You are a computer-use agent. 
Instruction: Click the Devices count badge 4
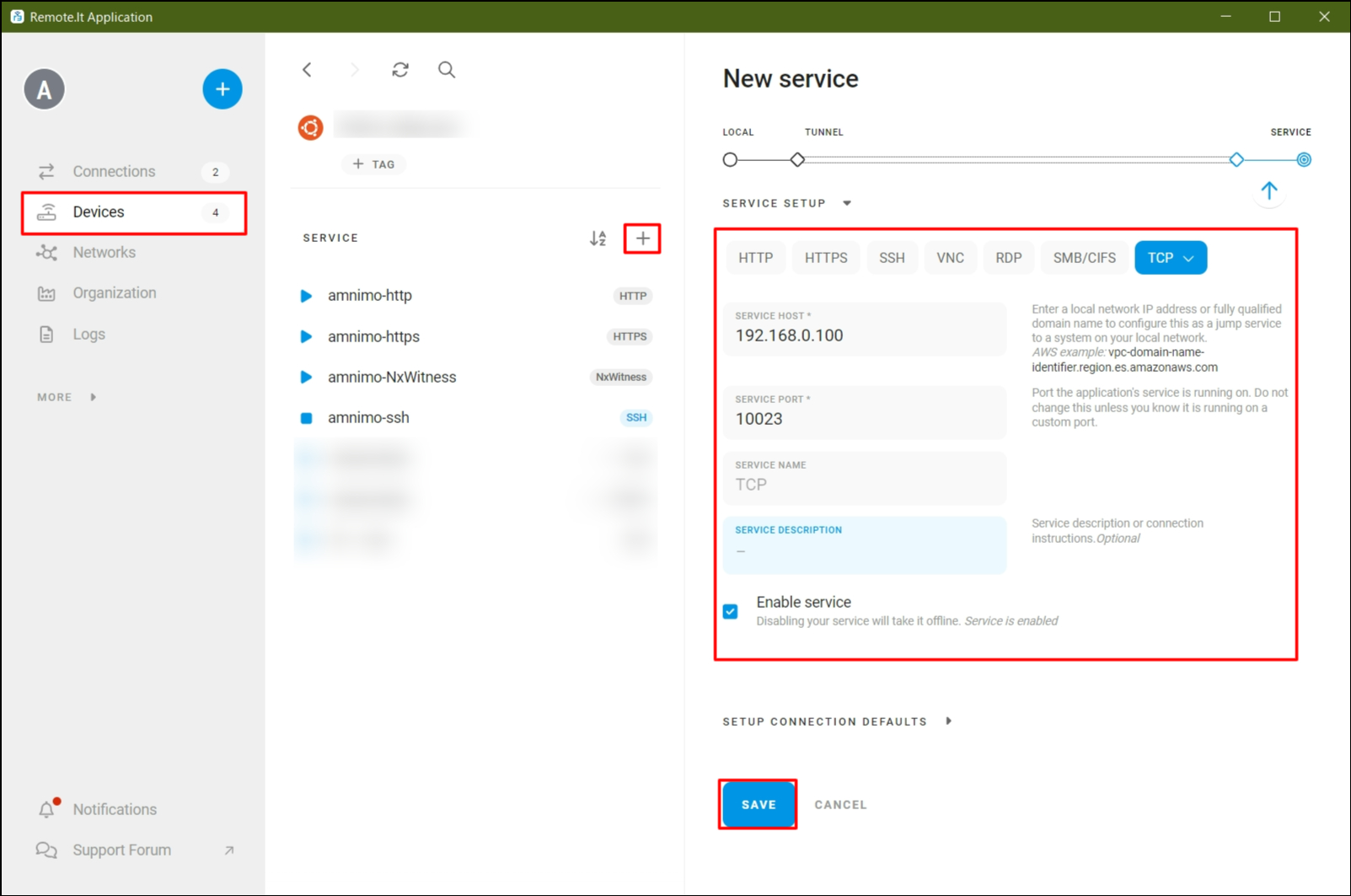pos(215,212)
